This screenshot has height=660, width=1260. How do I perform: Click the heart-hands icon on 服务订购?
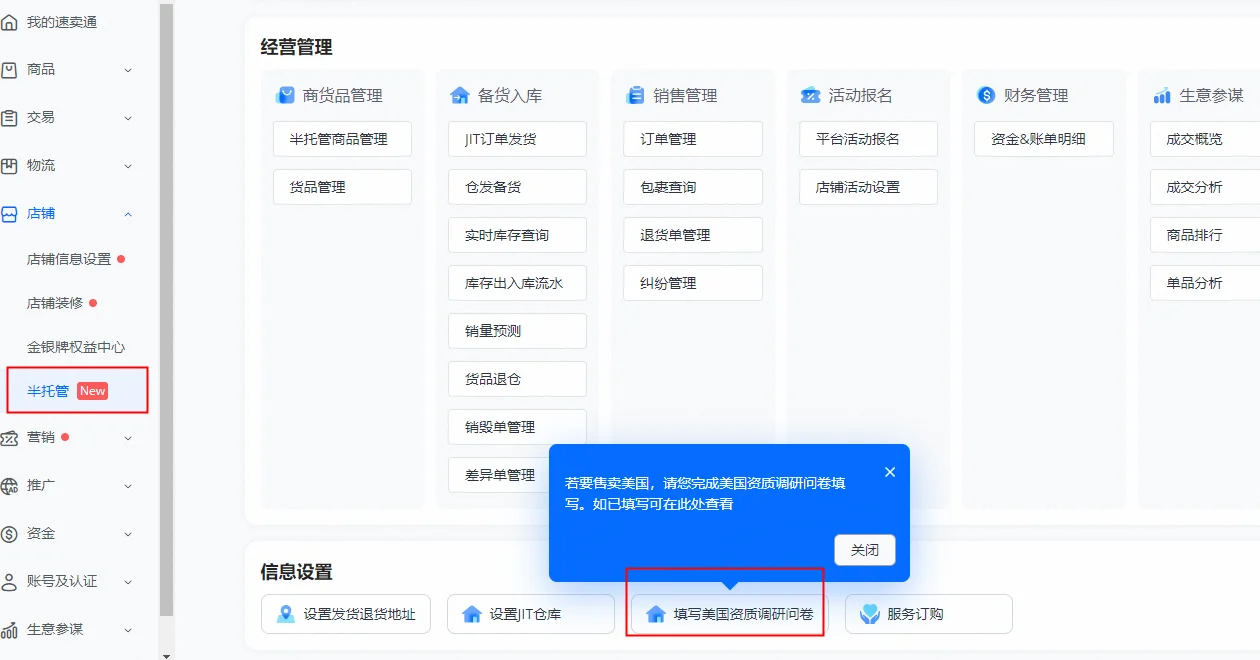(870, 614)
